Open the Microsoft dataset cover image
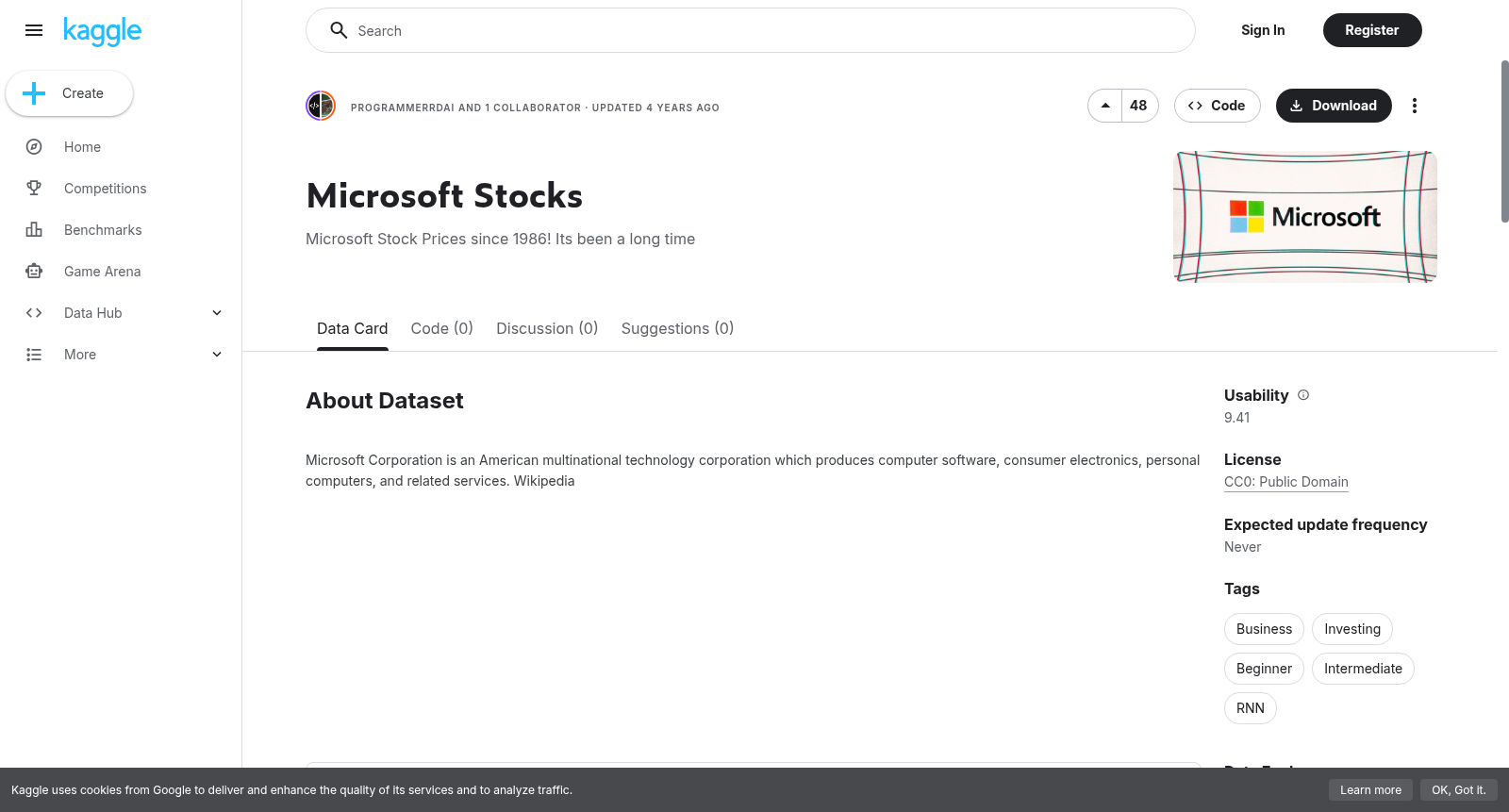The height and width of the screenshot is (812, 1509). point(1305,217)
